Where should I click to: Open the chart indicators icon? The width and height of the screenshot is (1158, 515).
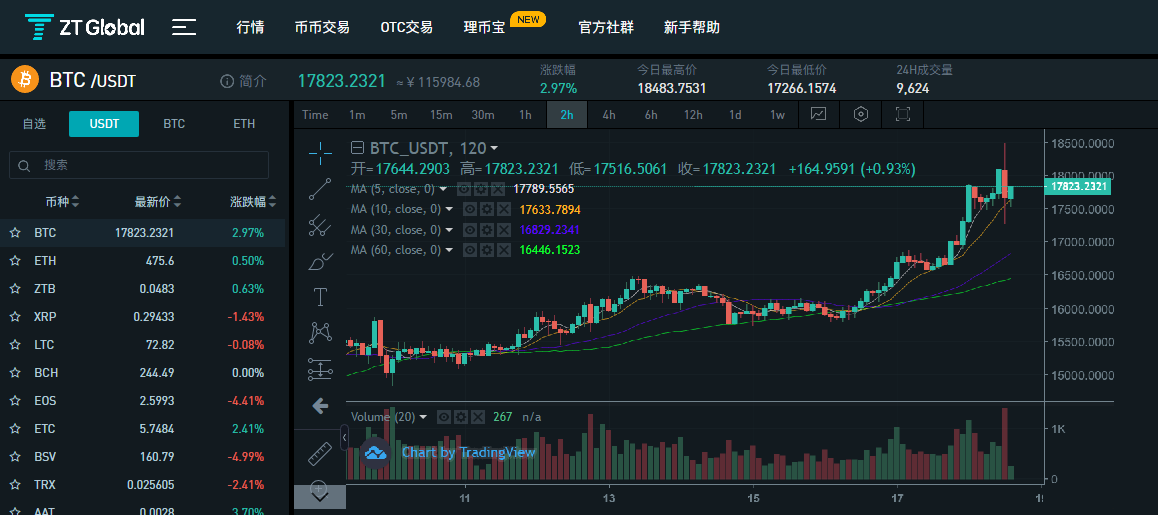[x=818, y=115]
